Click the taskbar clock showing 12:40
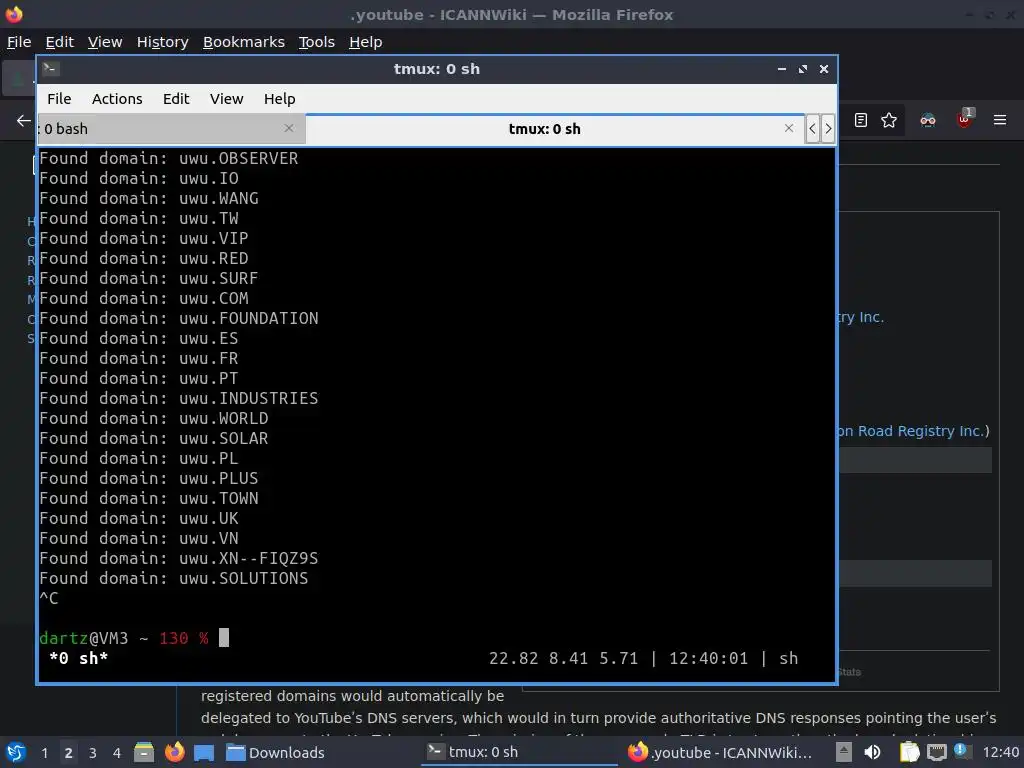The image size is (1024, 768). point(1000,752)
